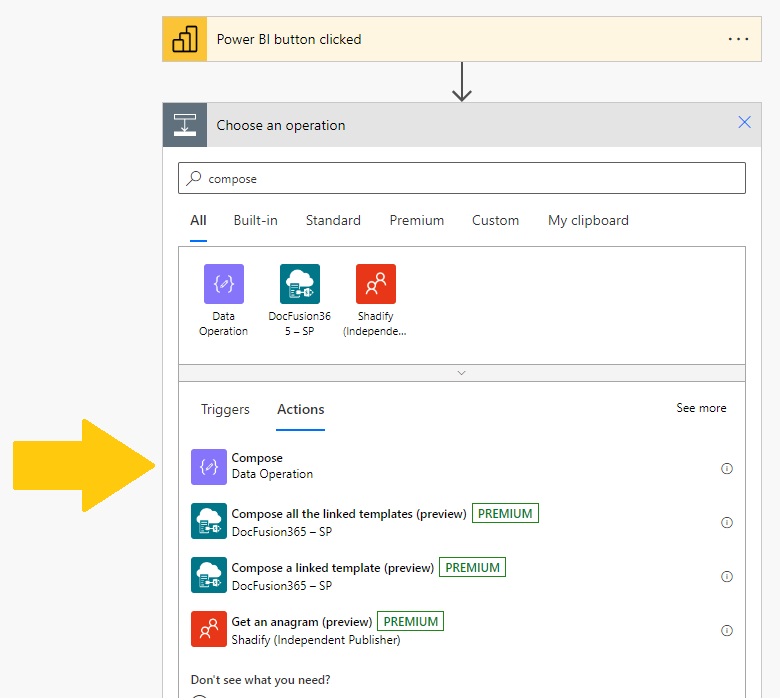Viewport: 780px width, 700px height.
Task: Switch to the Custom tab
Action: pos(495,220)
